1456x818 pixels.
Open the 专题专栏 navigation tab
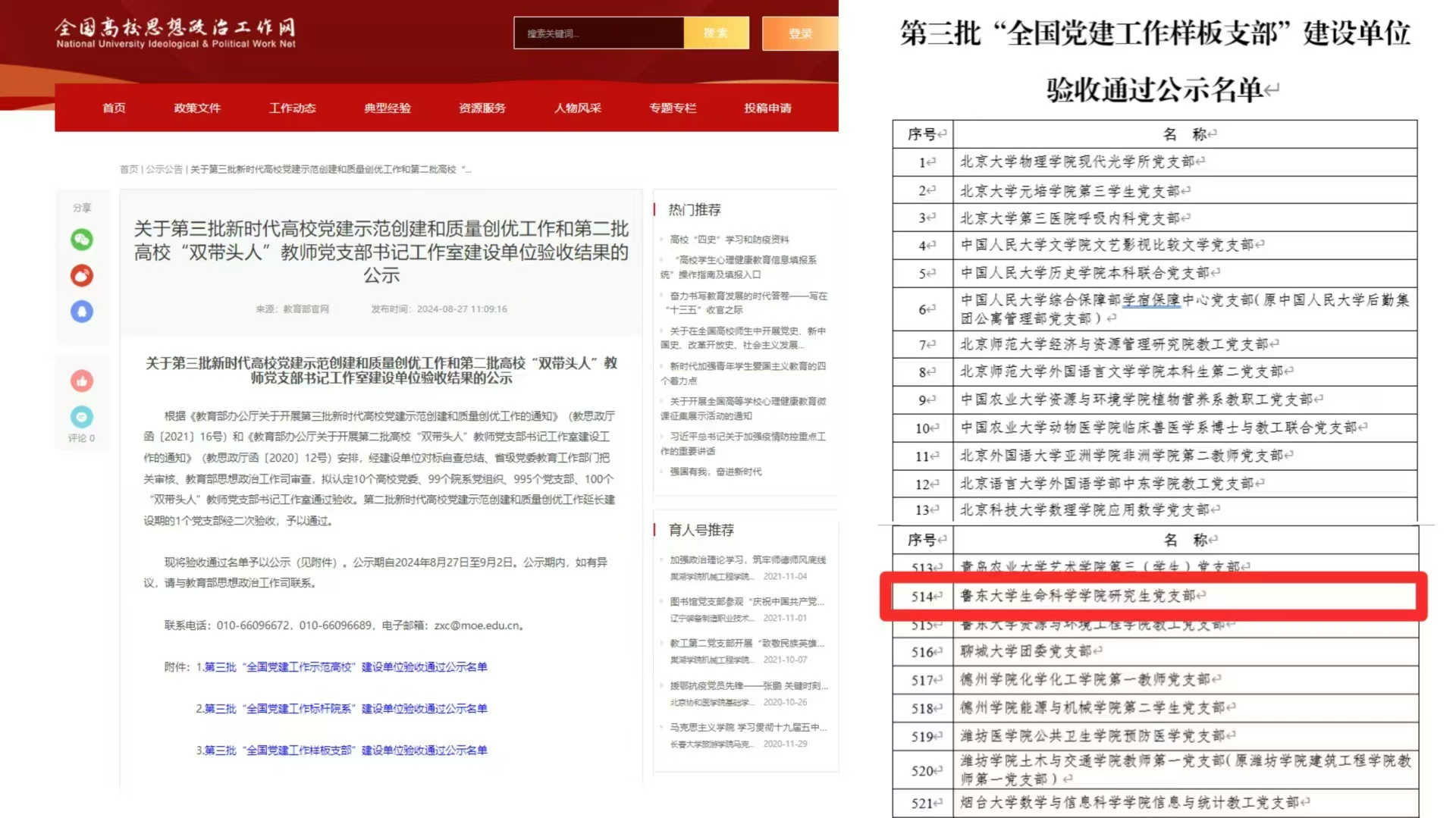673,108
